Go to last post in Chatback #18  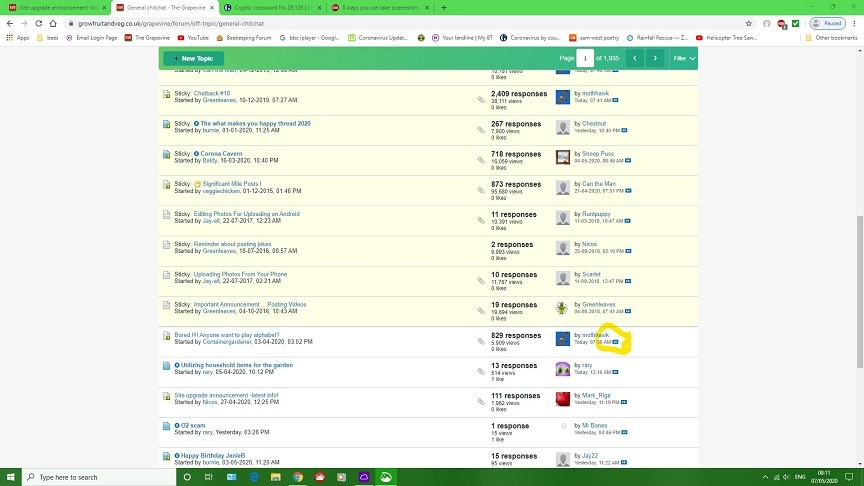615,100
